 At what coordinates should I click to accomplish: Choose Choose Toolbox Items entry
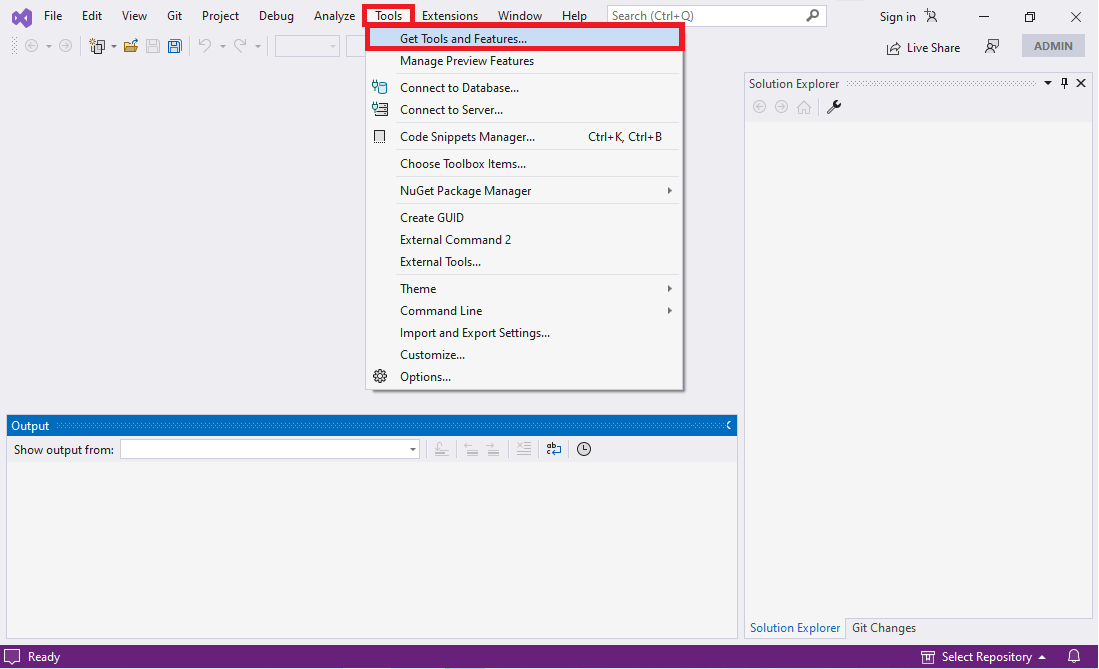point(524,163)
